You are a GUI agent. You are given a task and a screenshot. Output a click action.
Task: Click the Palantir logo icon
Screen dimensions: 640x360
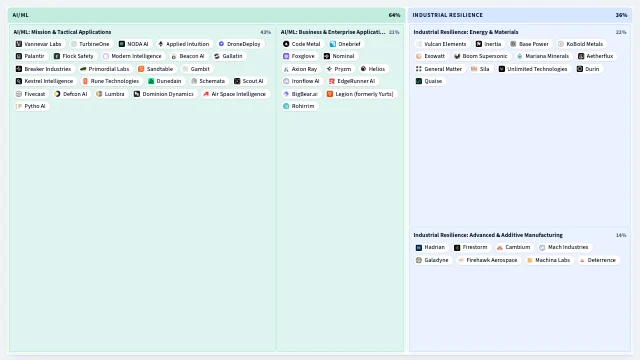19,56
